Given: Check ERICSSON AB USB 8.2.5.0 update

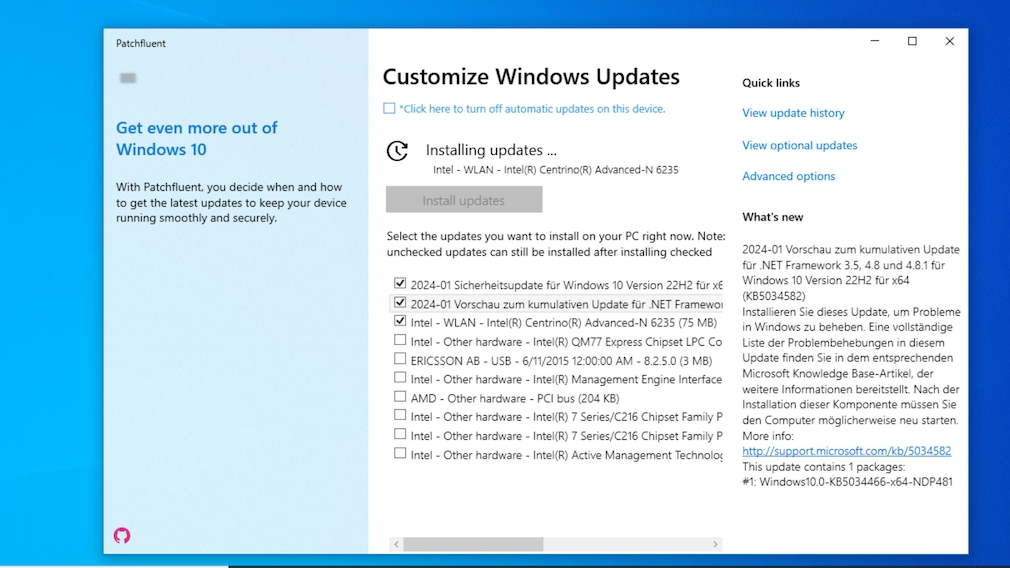Looking at the screenshot, I should 400,359.
